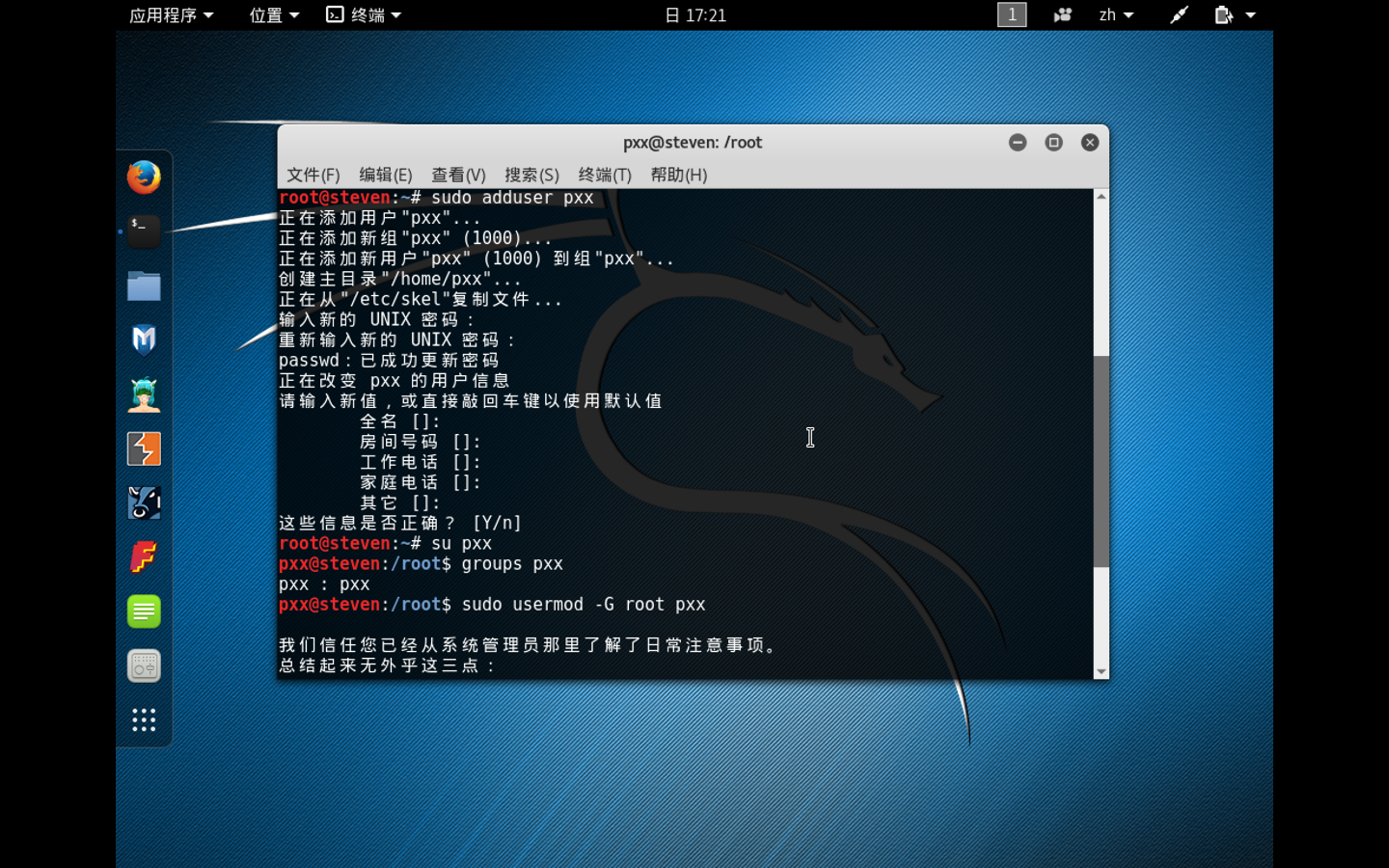Click the line 正在添加新组"pxx" (1000)...

(x=415, y=238)
